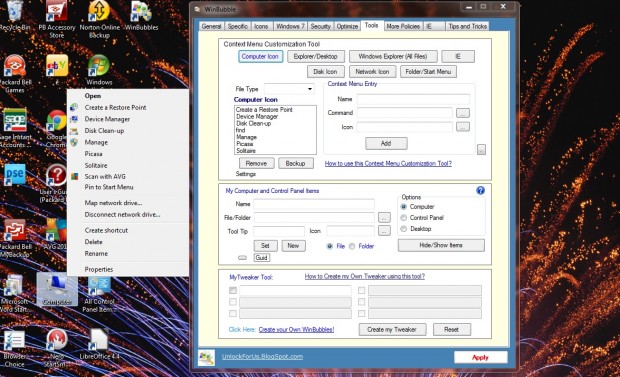Launch Nero StartSmart from the desktop
620x377 pixels.
point(57,348)
